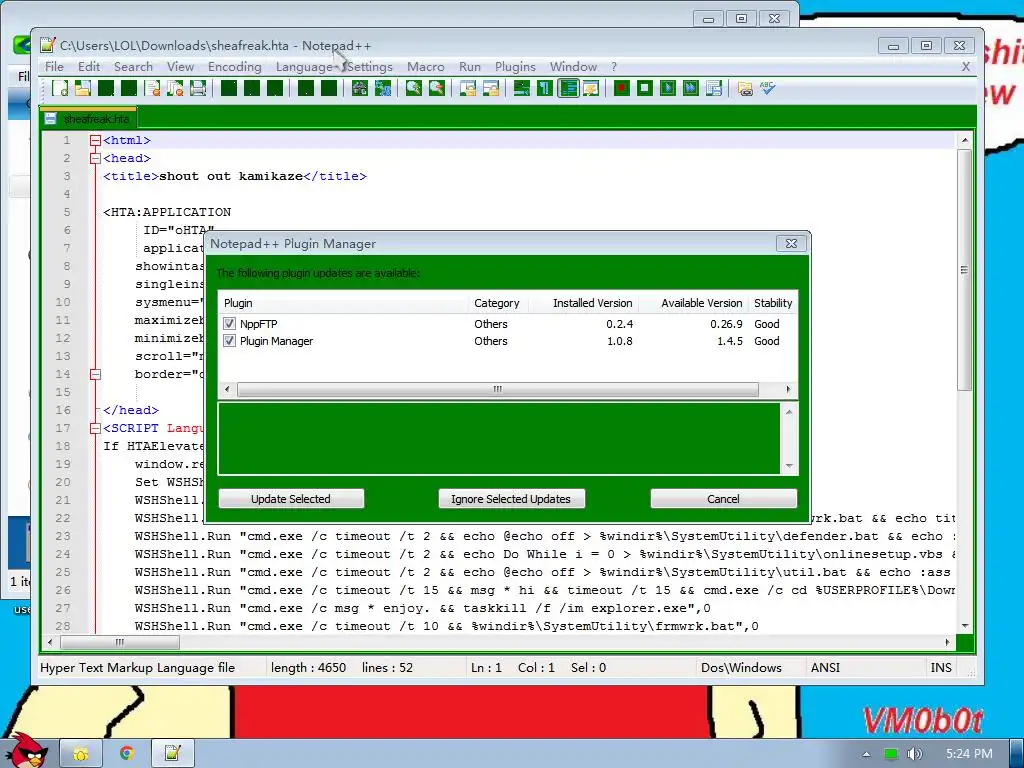Select the sheafreak.hta document tab

(x=88, y=118)
